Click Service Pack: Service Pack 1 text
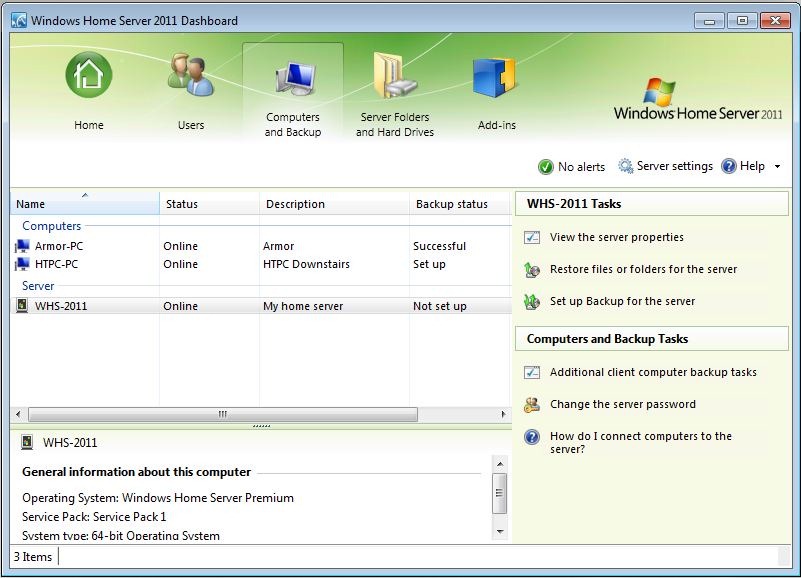The height and width of the screenshot is (578, 801). pyautogui.click(x=94, y=517)
